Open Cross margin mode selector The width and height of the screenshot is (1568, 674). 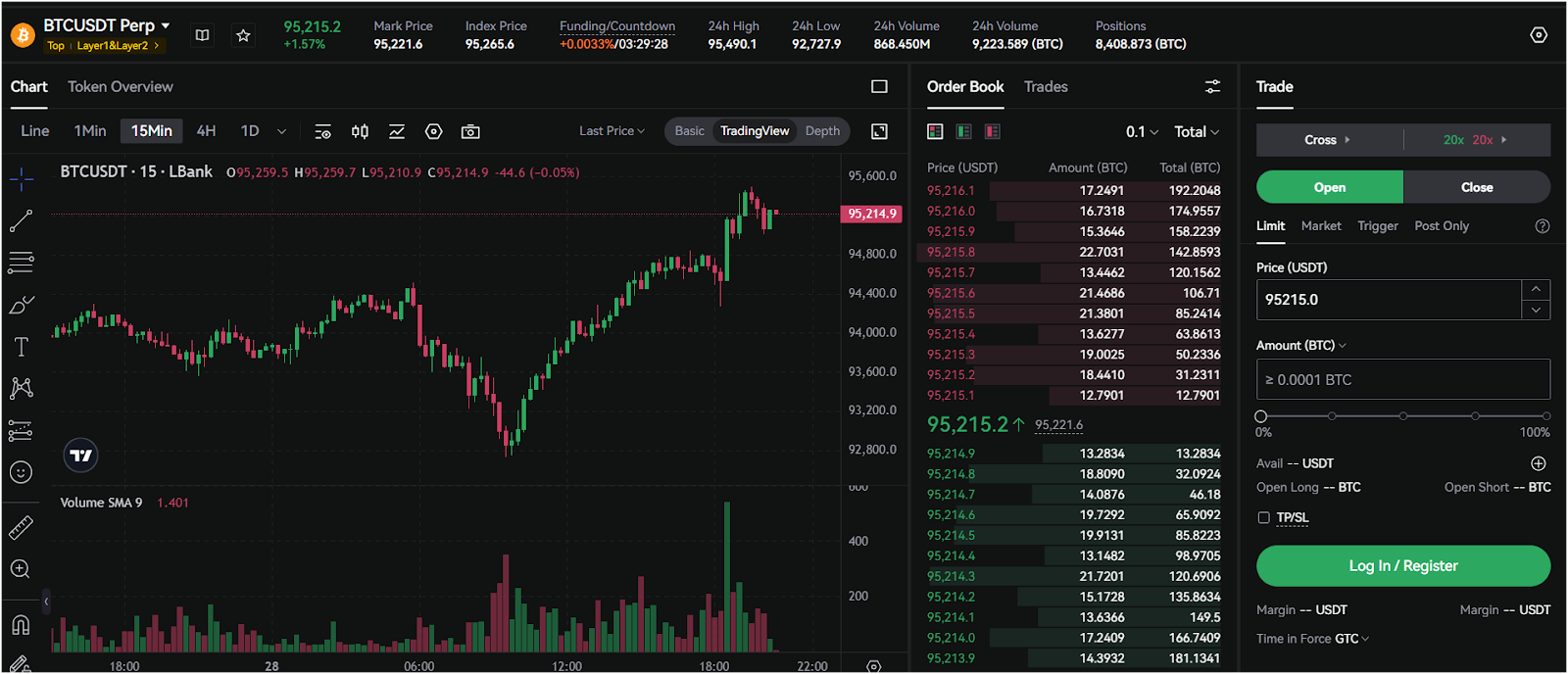click(1328, 140)
